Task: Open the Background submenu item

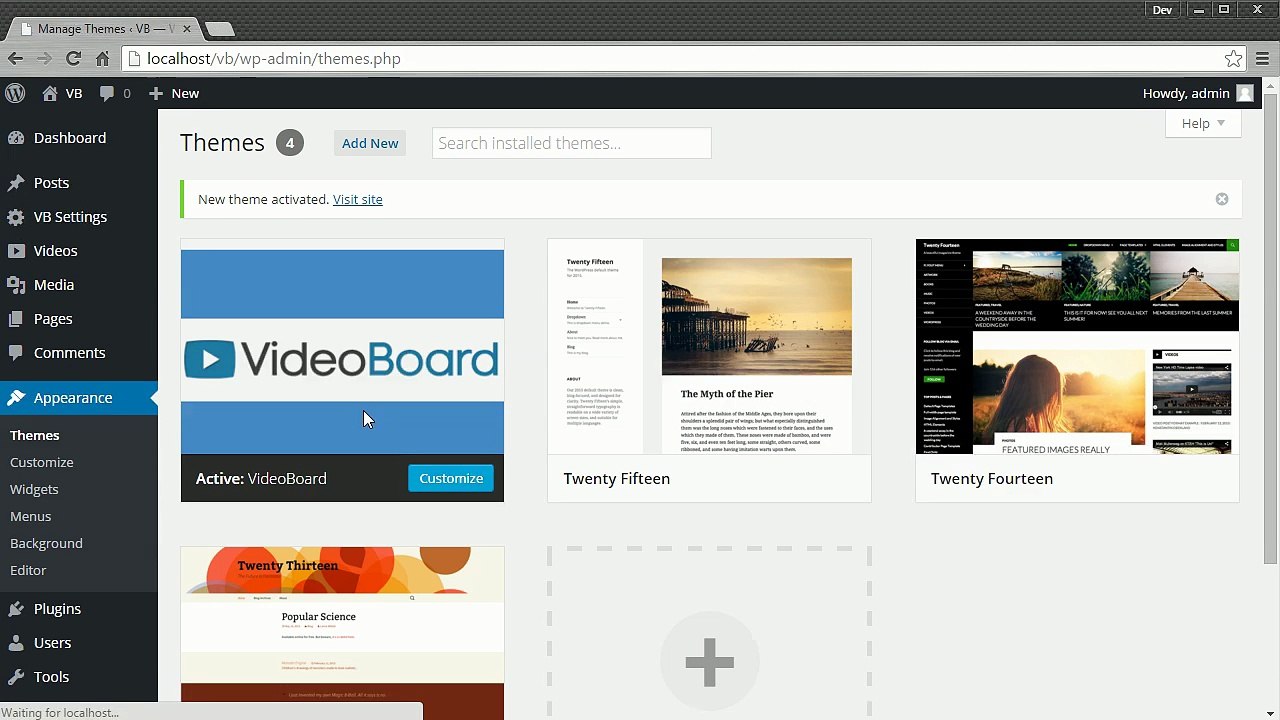Action: pyautogui.click(x=46, y=543)
